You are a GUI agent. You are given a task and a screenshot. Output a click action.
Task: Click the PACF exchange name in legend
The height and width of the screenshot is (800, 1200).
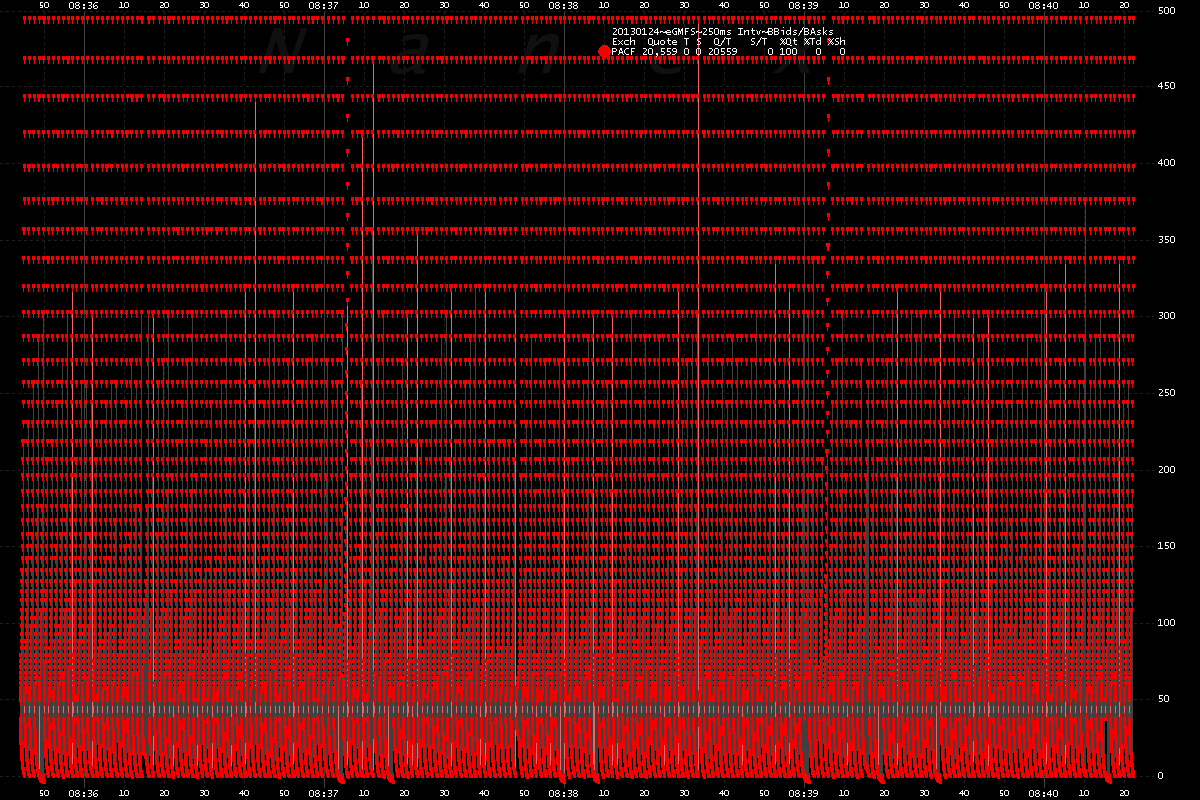pyautogui.click(x=623, y=52)
